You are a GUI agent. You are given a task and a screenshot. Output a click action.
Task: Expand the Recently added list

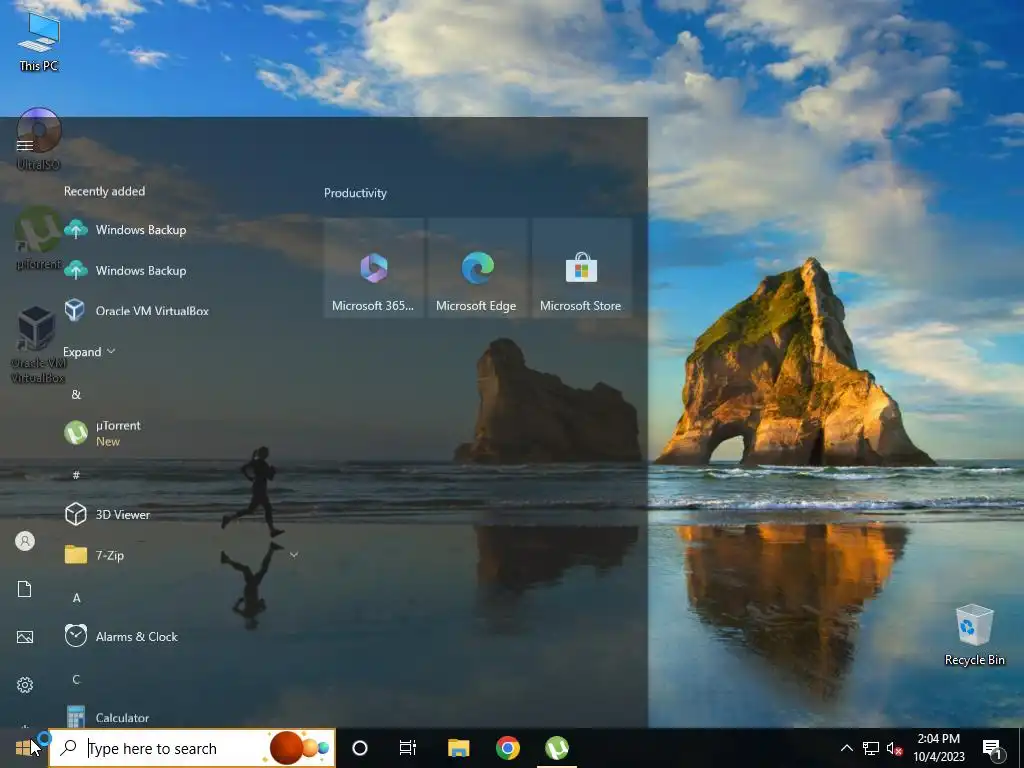coord(89,352)
